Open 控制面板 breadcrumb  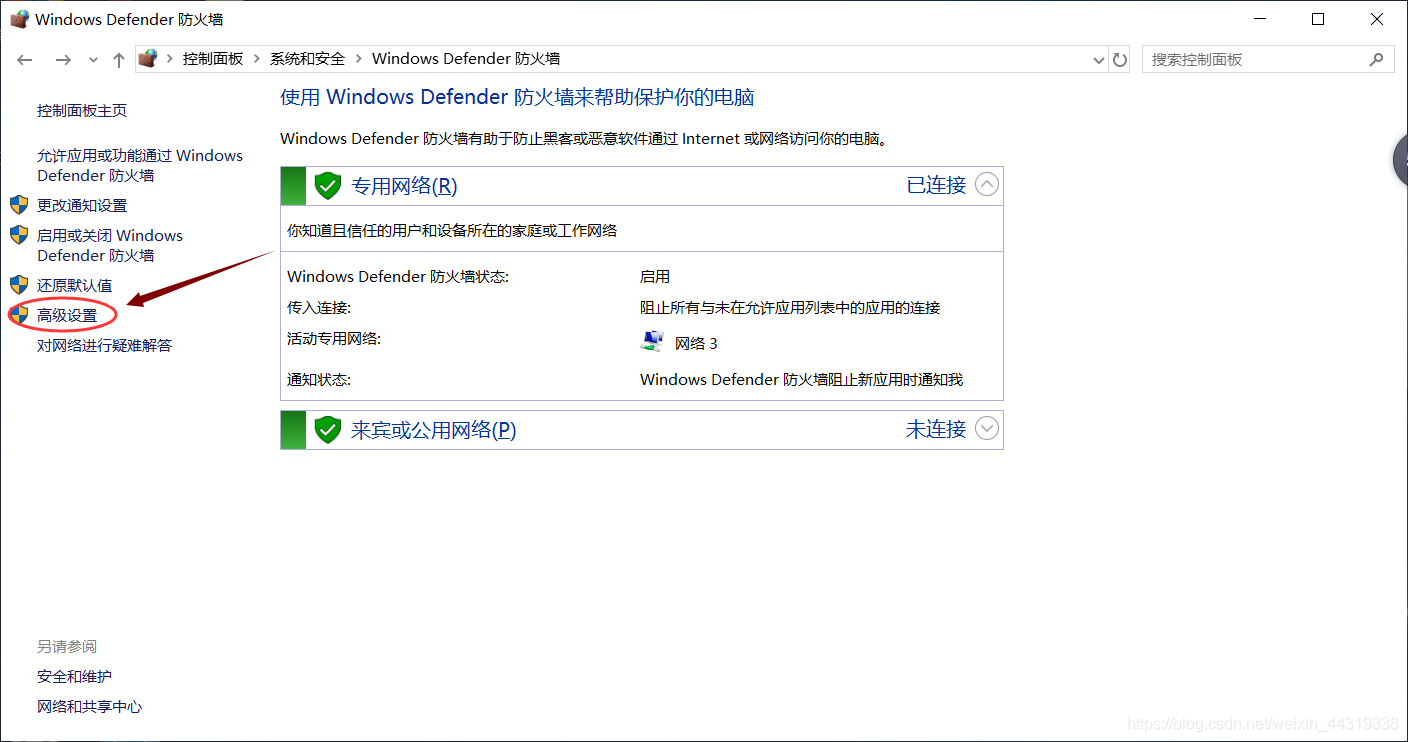tap(213, 59)
